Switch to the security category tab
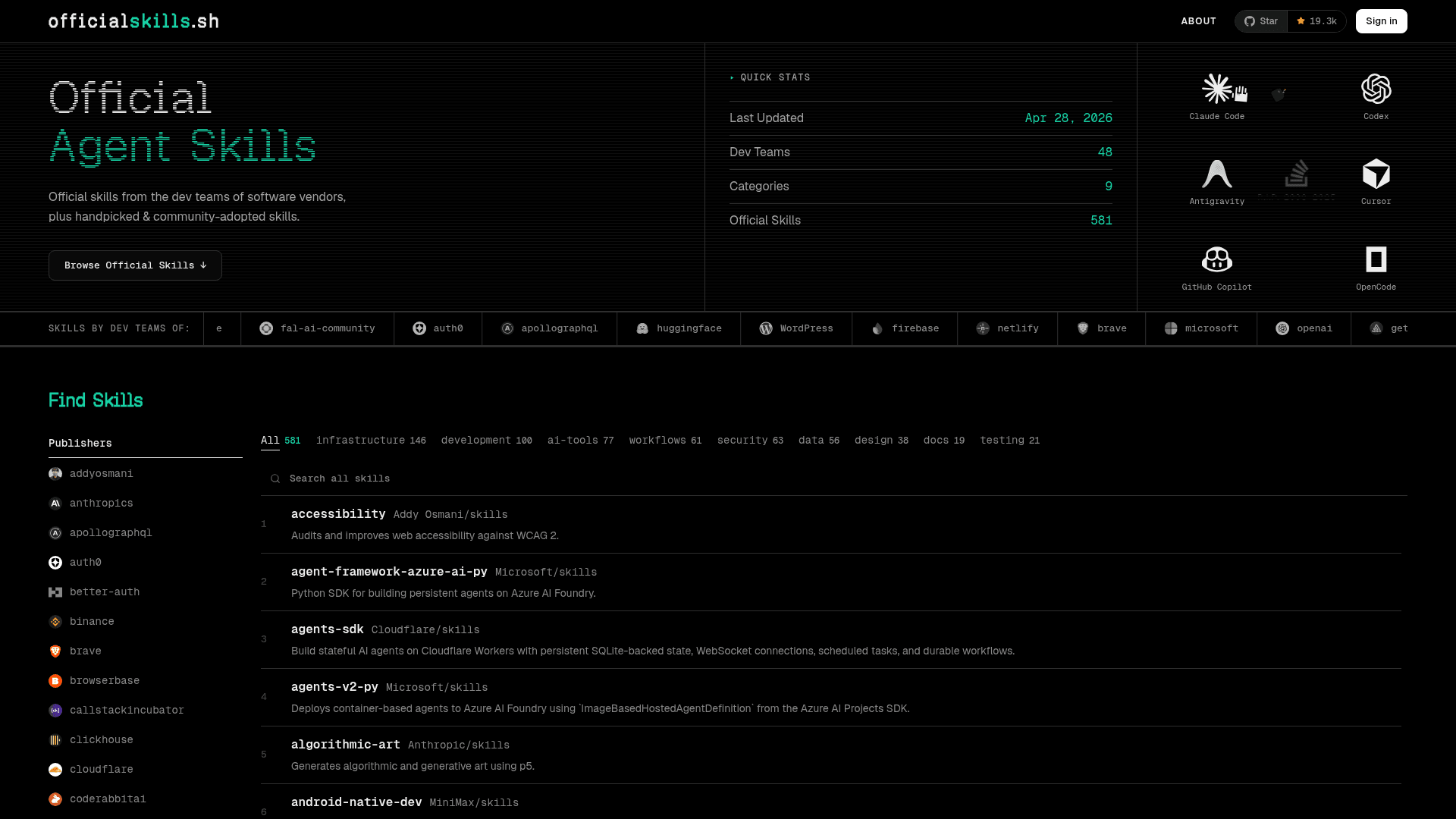The width and height of the screenshot is (1456, 819). 749,441
